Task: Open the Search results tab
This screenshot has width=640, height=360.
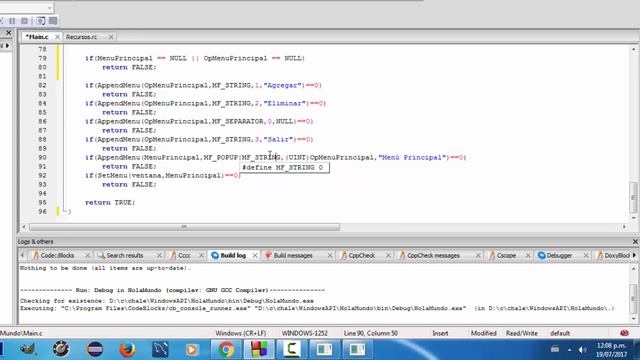Action: coord(124,256)
